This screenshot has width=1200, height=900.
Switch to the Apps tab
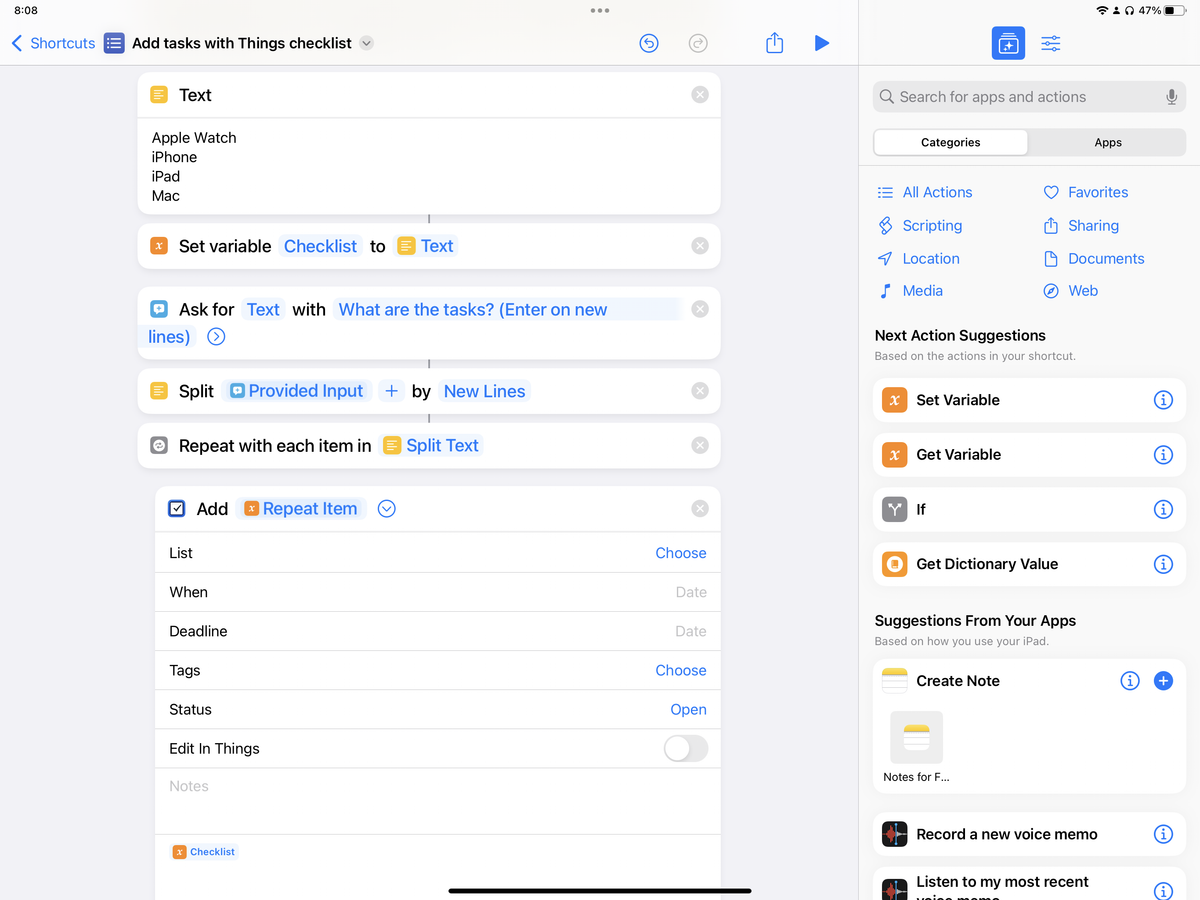(x=1107, y=142)
